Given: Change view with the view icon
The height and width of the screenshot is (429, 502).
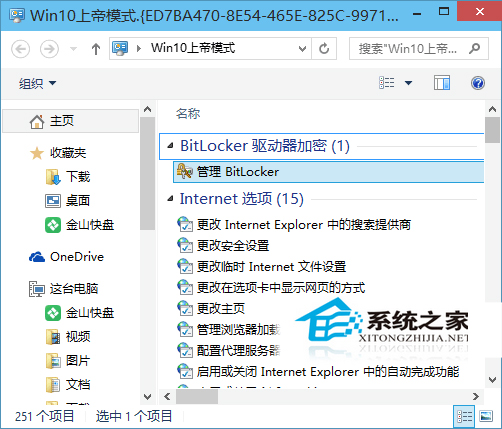Looking at the screenshot, I should (387, 83).
